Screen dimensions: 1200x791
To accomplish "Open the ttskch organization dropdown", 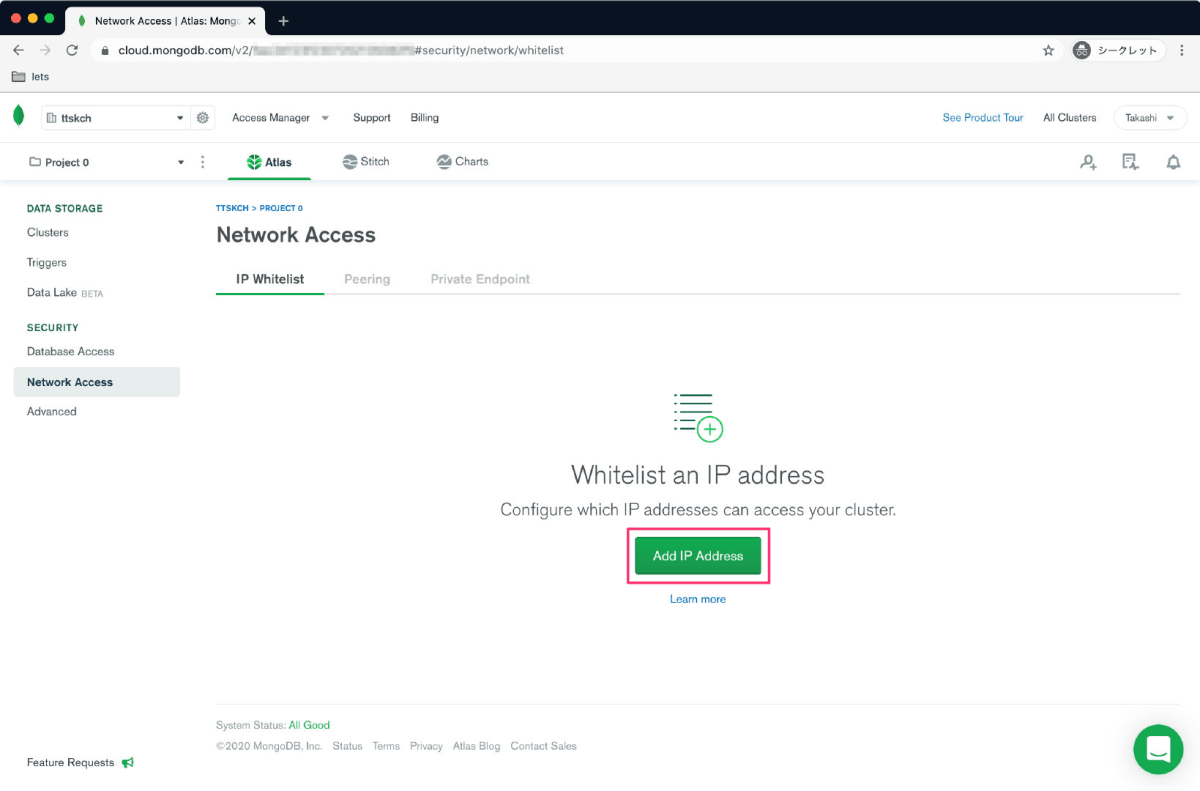I will [115, 118].
